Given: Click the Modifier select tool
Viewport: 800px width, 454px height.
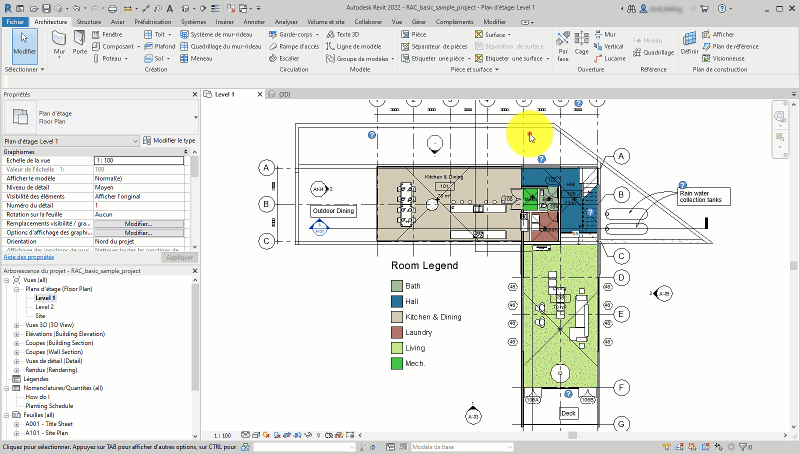Looking at the screenshot, I should 24,46.
